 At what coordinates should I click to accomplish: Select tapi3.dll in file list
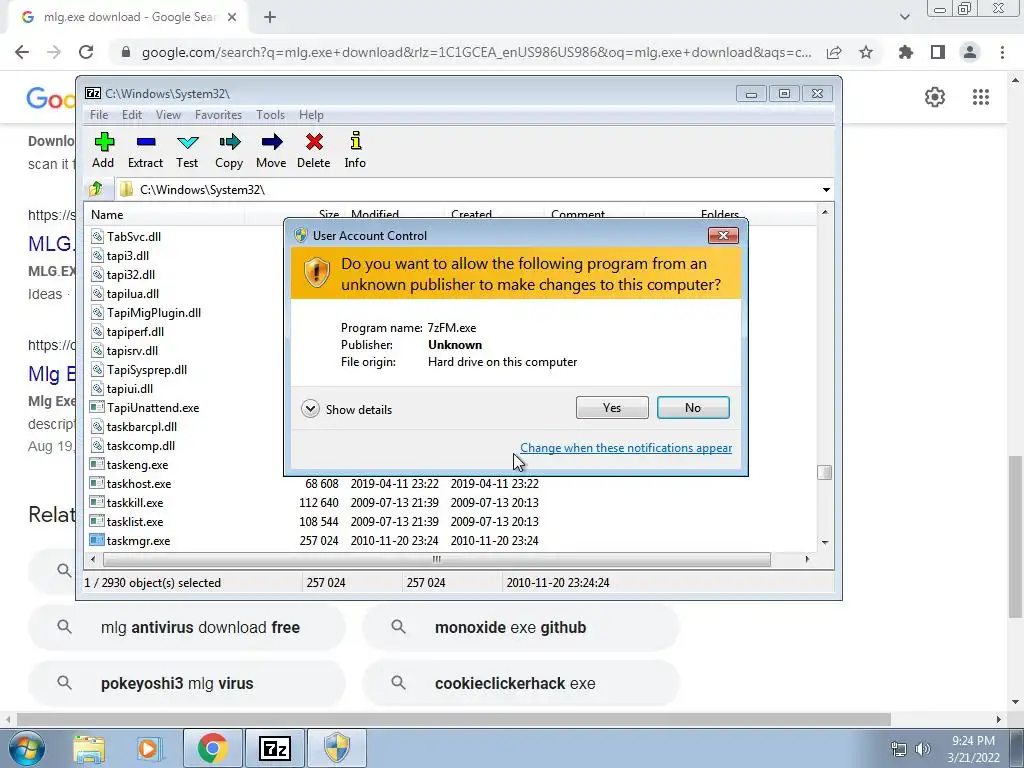(127, 255)
